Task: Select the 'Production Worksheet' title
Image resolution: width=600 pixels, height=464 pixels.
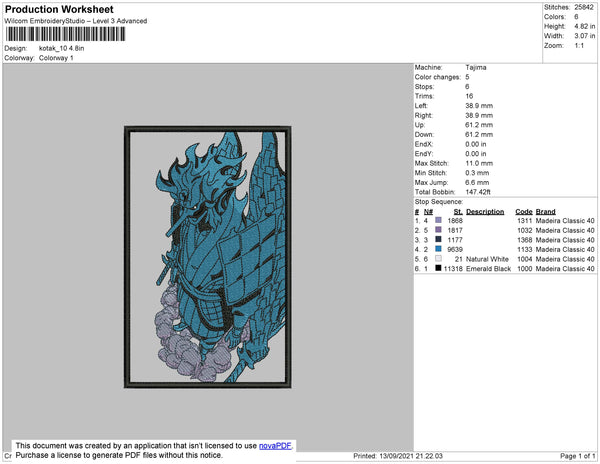Action: pos(59,10)
